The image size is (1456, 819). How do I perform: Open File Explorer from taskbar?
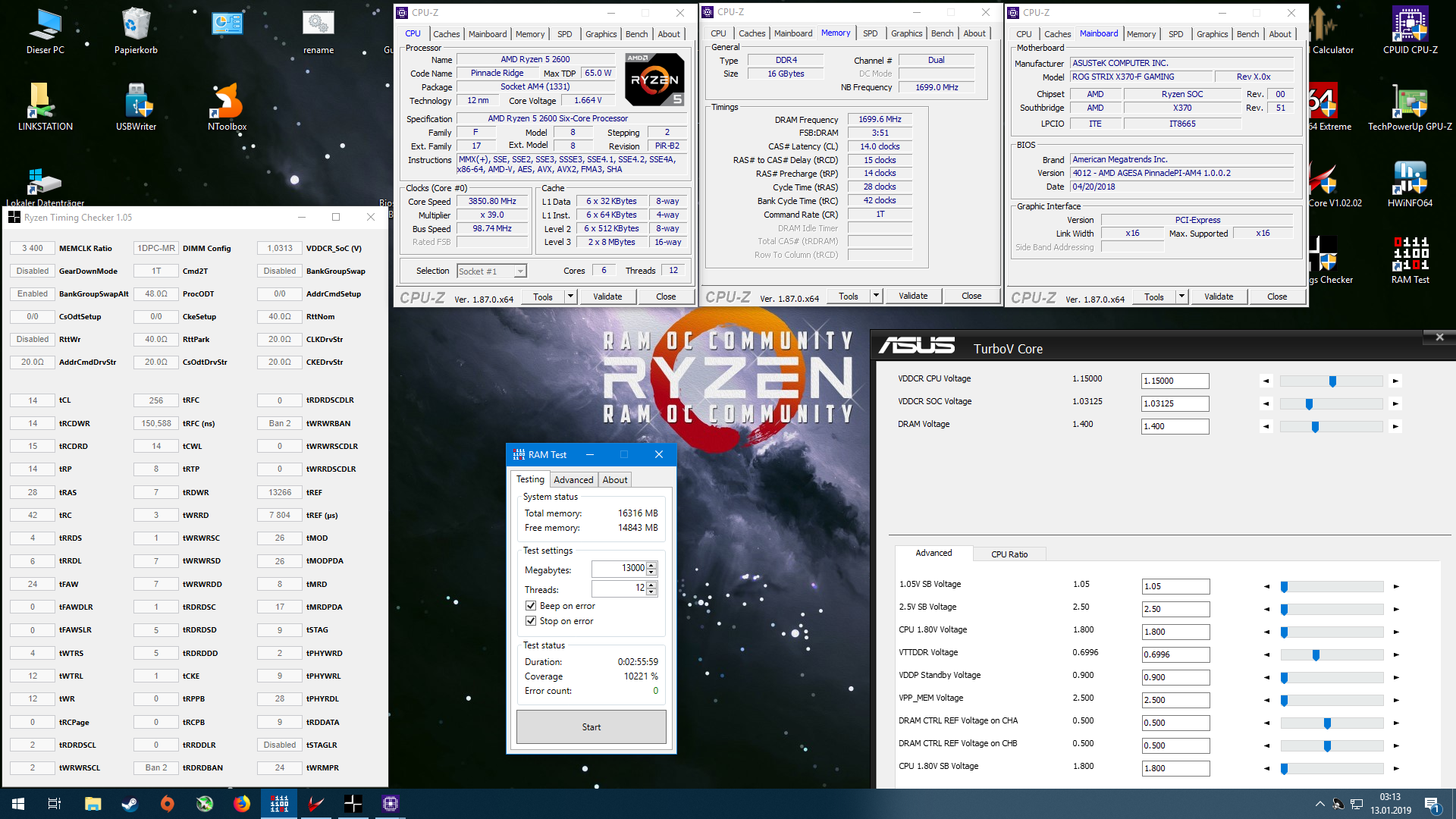93,804
